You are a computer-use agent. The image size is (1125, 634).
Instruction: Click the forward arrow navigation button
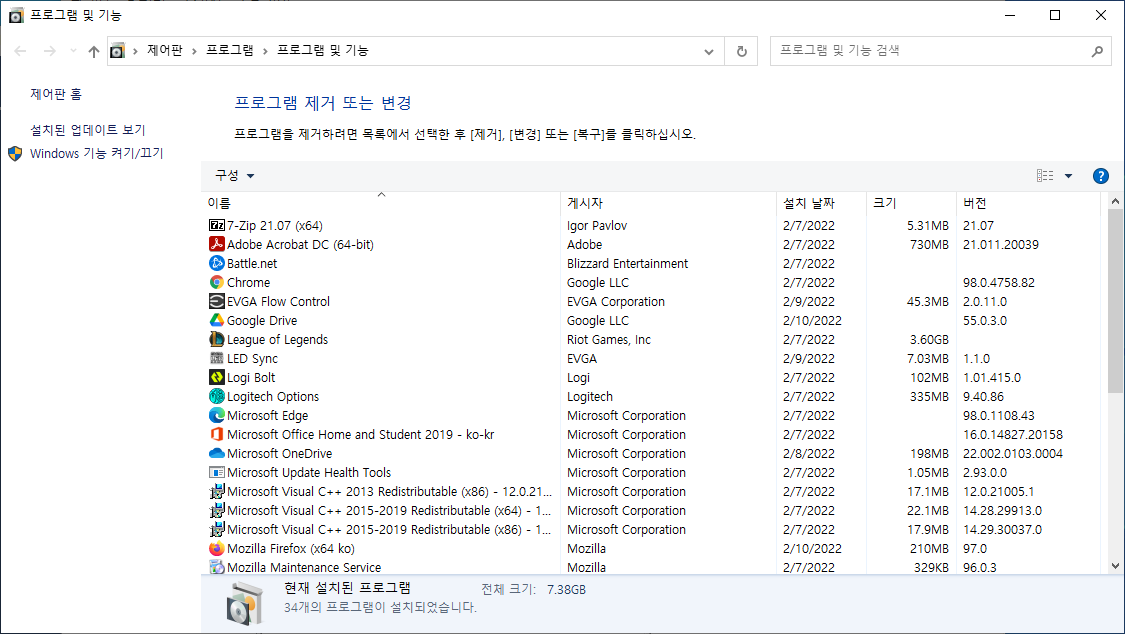click(50, 51)
